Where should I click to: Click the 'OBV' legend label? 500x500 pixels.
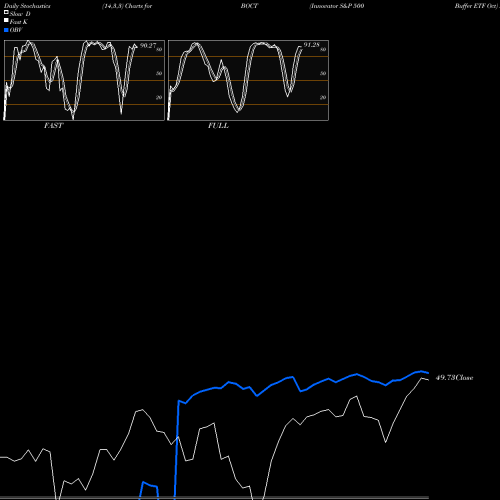(x=16, y=30)
